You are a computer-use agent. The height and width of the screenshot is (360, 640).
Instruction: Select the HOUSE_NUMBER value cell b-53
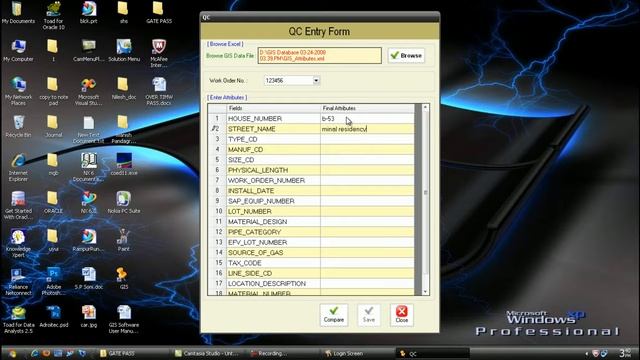pyautogui.click(x=367, y=119)
